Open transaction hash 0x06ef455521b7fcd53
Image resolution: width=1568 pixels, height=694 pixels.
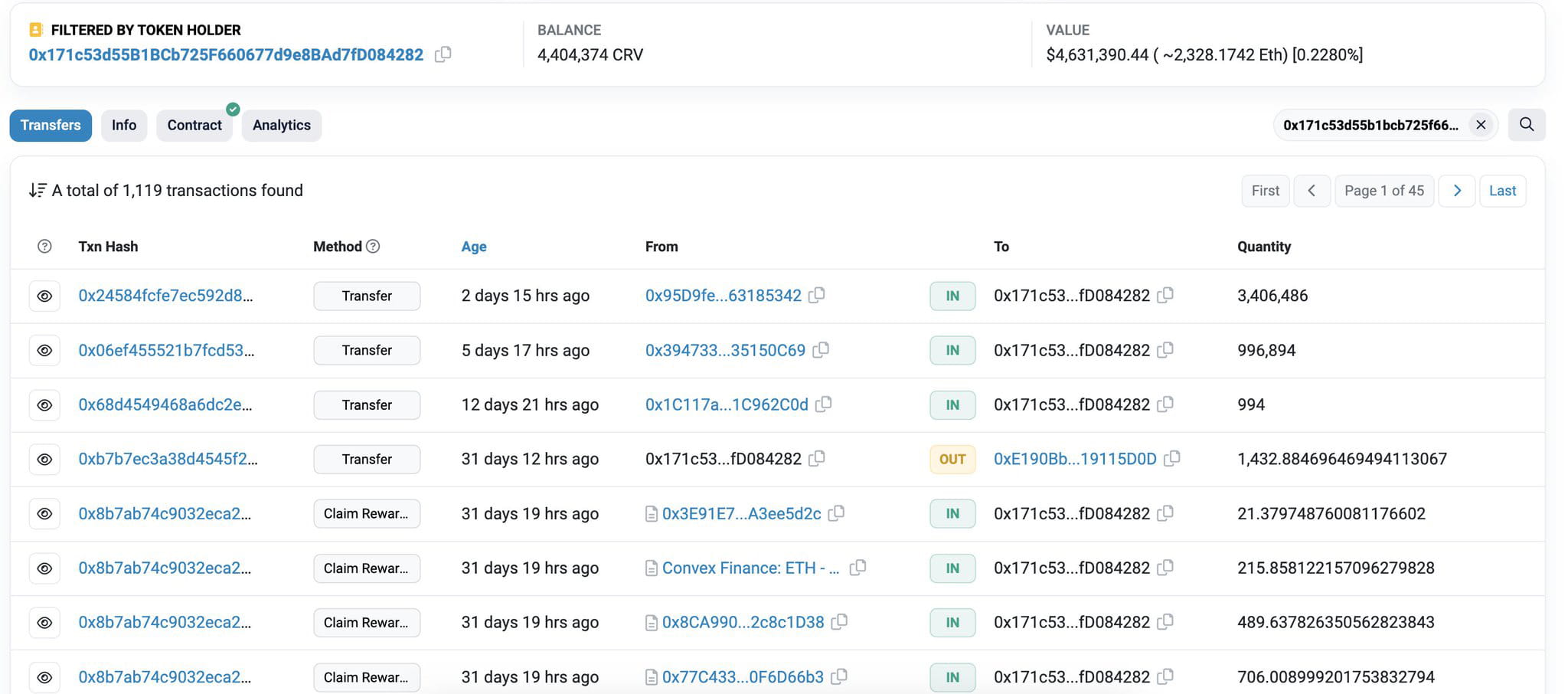[x=166, y=350]
